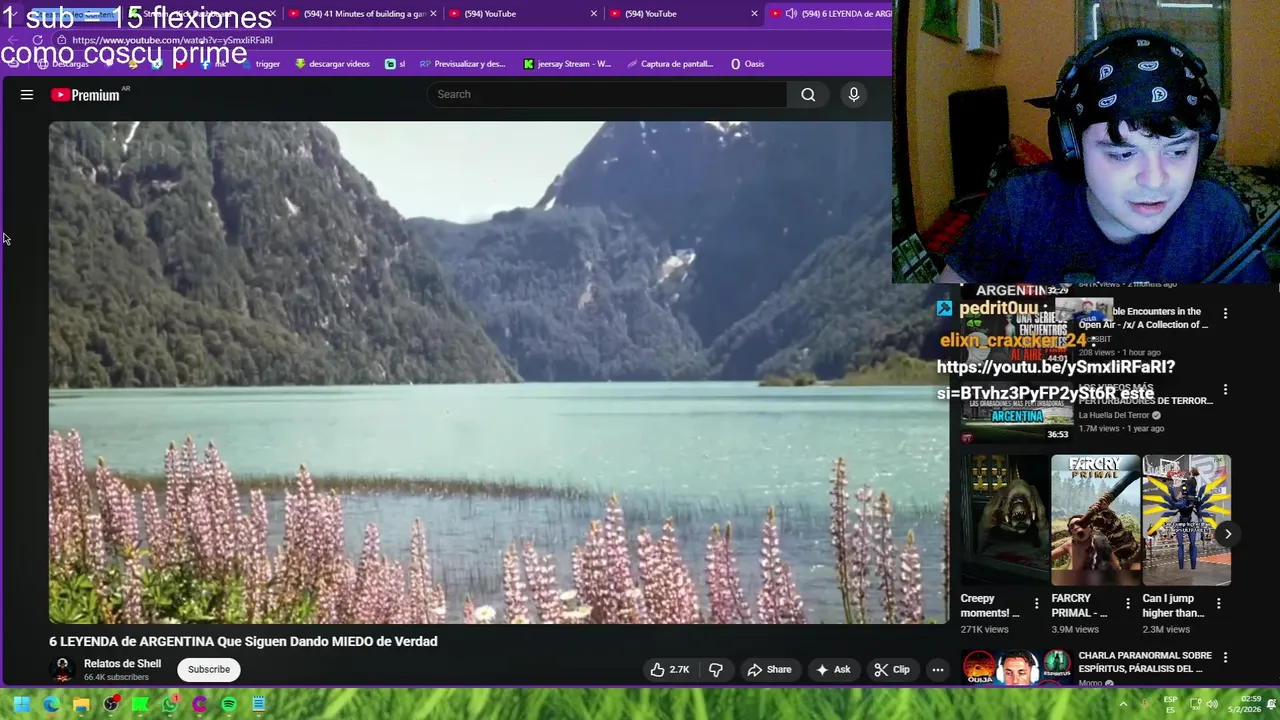Click the magnifying glass search button
This screenshot has width=1280, height=720.
pyautogui.click(x=808, y=94)
